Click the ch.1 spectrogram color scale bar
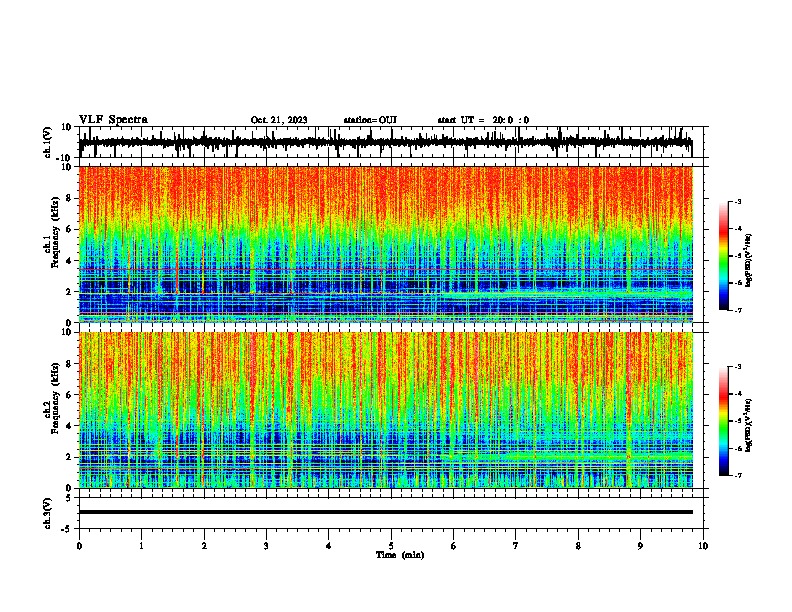This screenshot has height=612, width=792. coord(723,256)
